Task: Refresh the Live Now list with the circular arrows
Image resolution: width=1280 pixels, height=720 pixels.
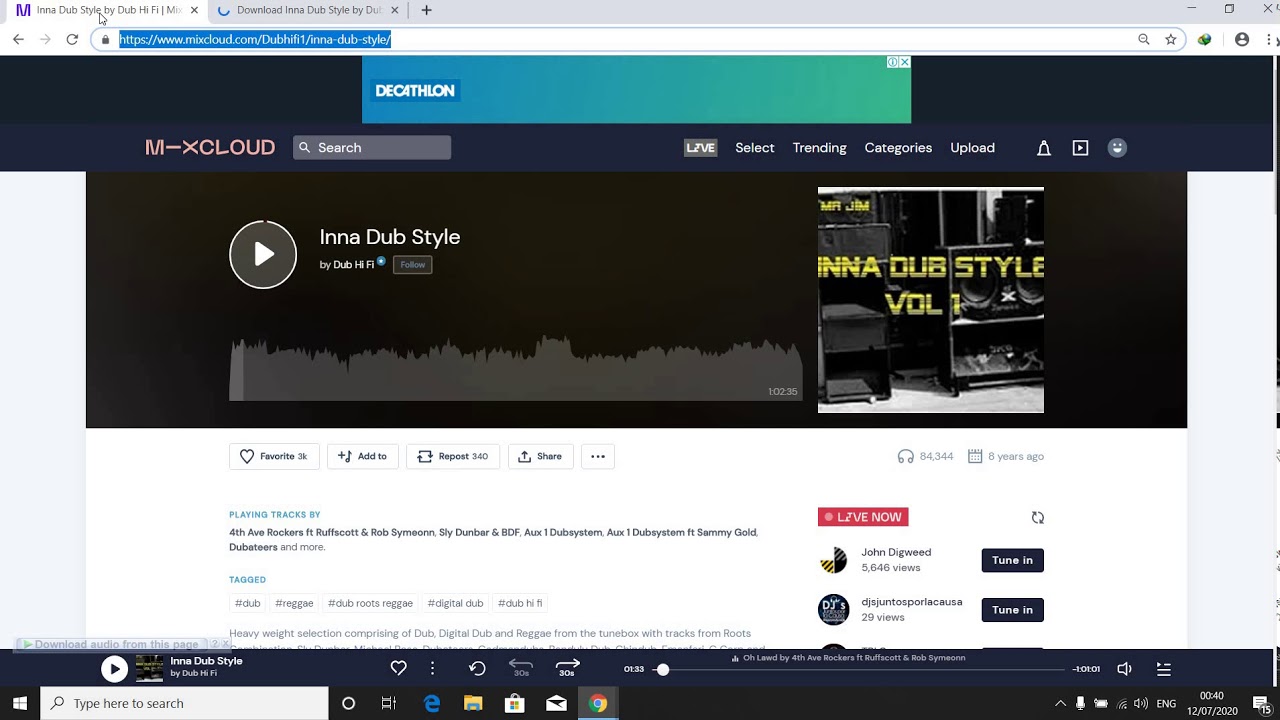Action: click(1038, 517)
